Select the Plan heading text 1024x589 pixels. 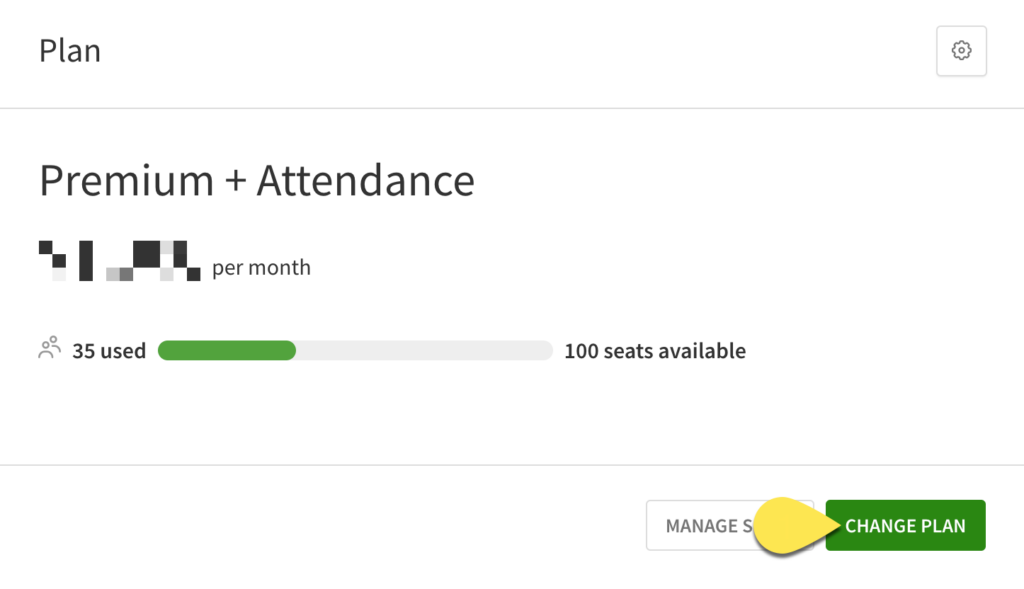(70, 51)
